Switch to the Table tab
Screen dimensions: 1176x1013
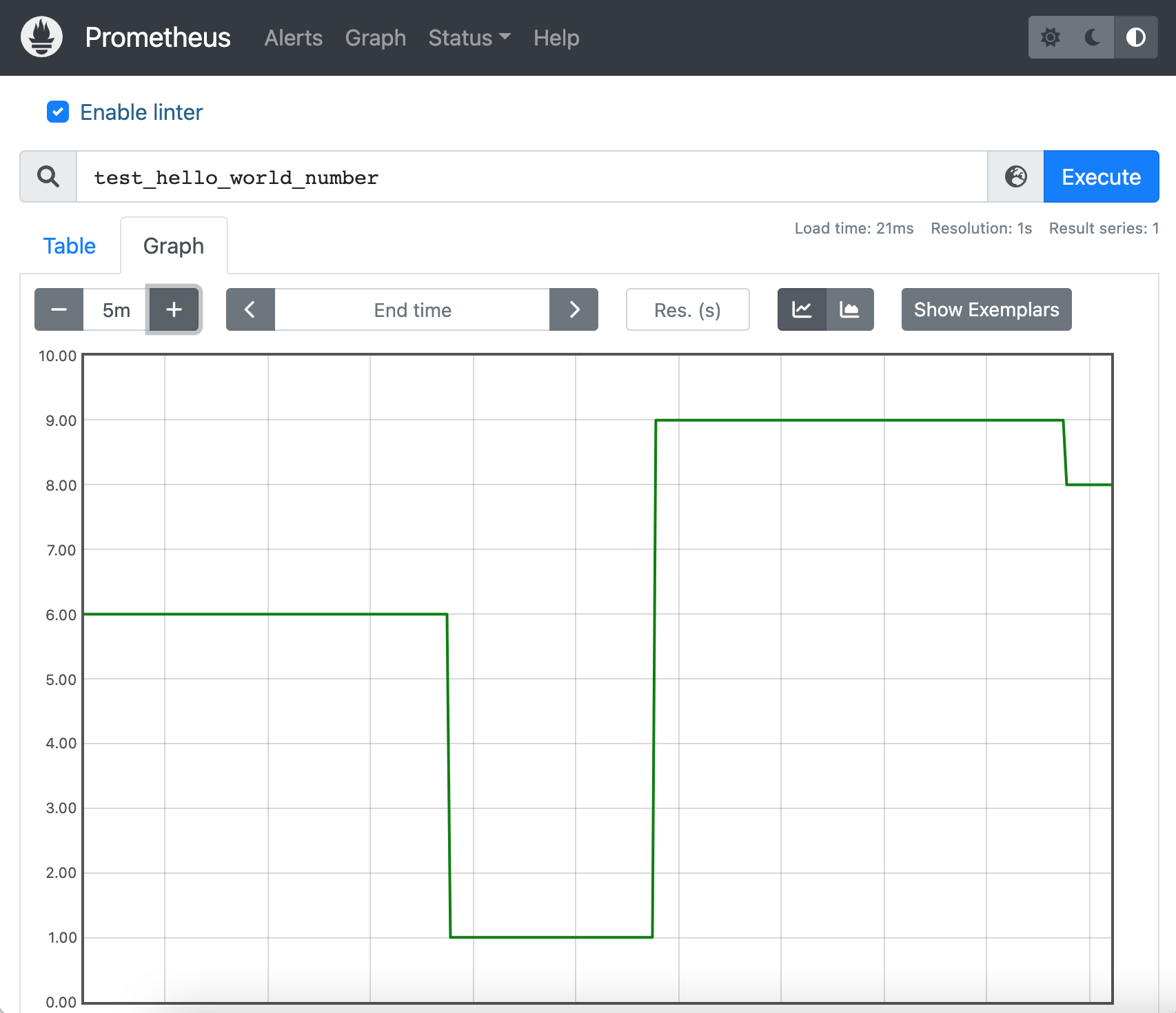point(70,246)
